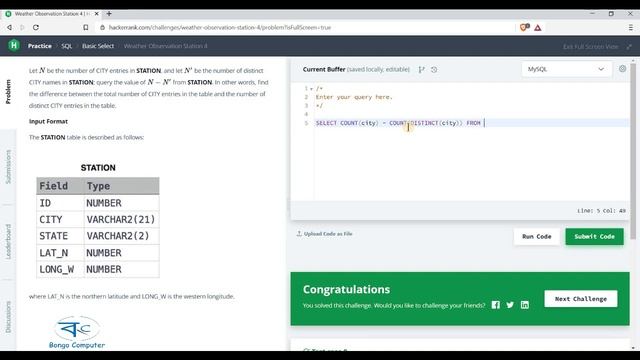Click Exit Full Screen View

tap(591, 47)
